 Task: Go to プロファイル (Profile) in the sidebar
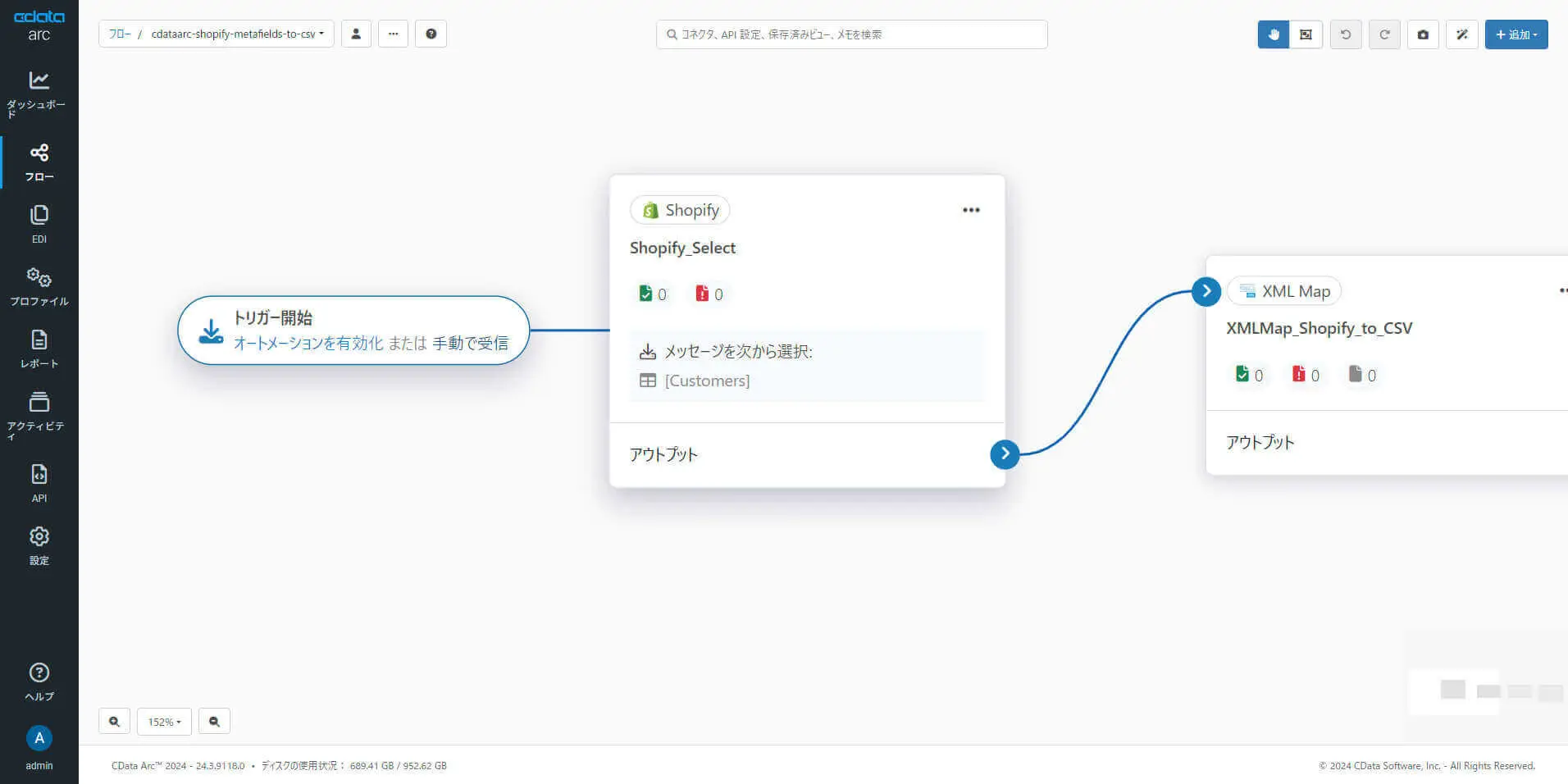click(x=39, y=287)
